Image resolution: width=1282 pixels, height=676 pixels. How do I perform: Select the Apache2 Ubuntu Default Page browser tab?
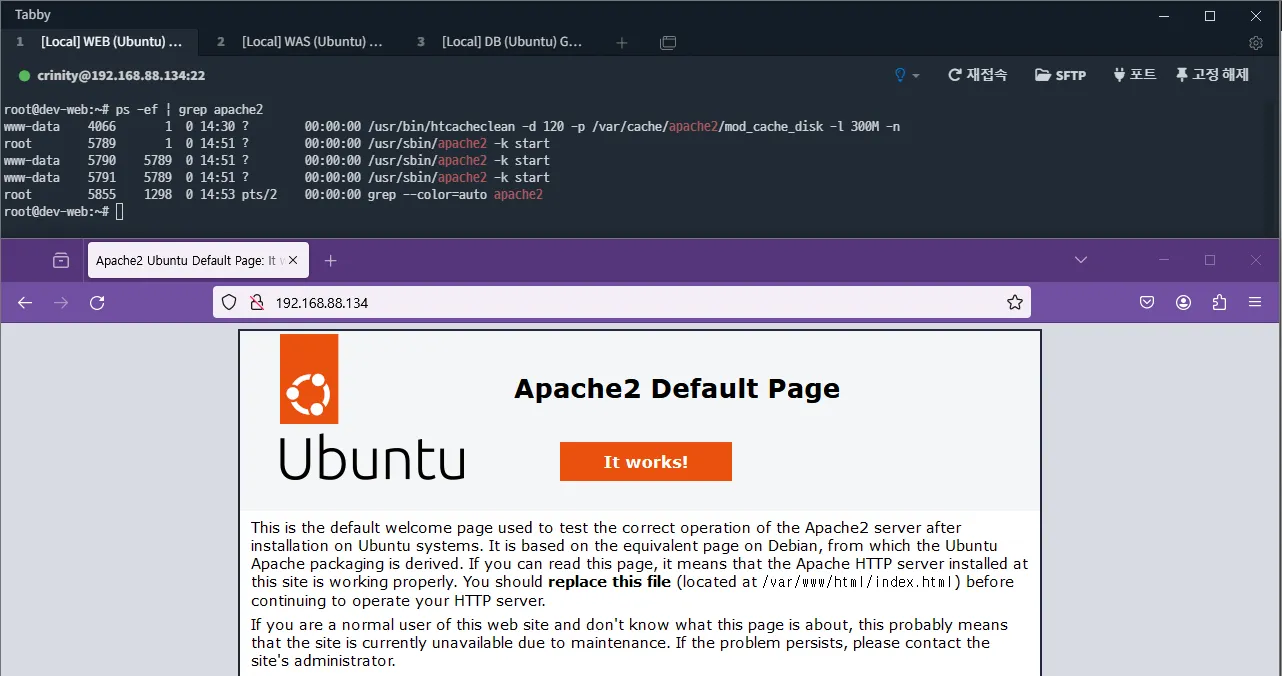[198, 260]
